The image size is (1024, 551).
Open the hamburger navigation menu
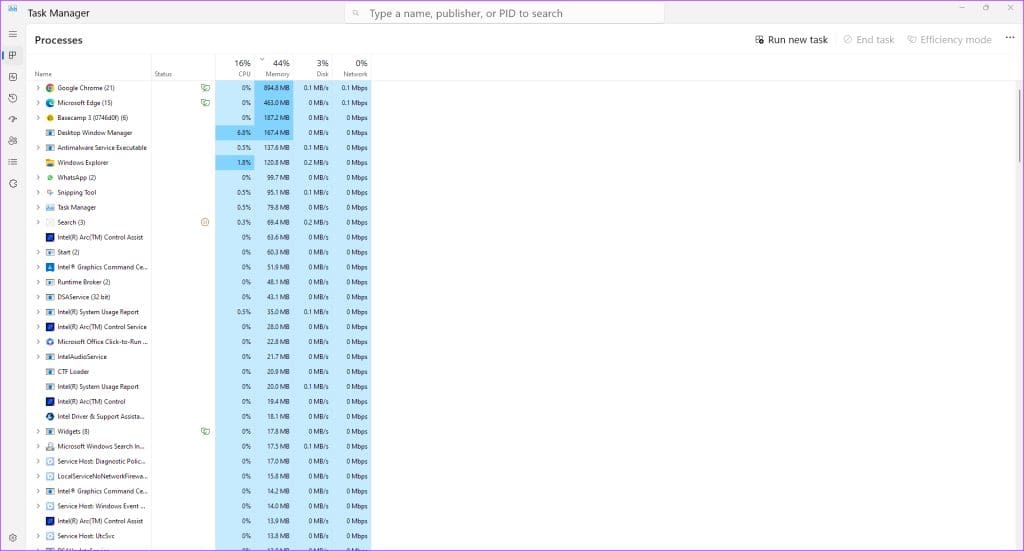point(13,34)
